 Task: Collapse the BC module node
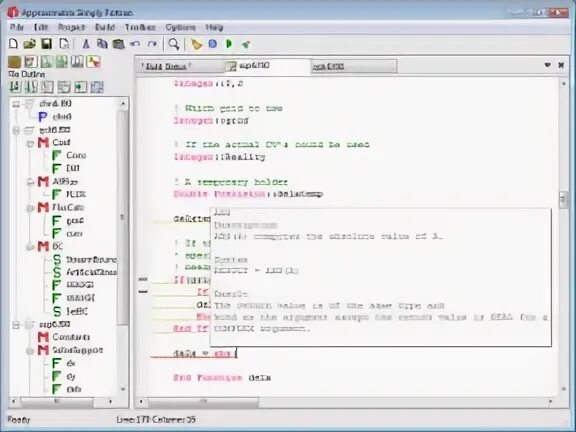[x=30, y=247]
